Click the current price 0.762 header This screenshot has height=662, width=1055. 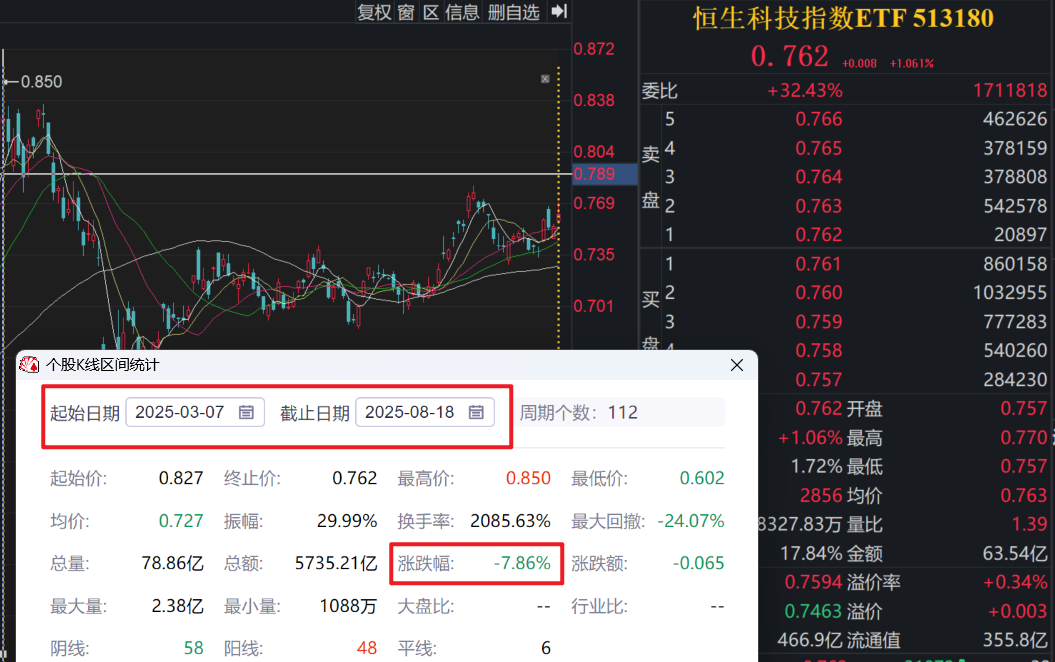pos(789,56)
